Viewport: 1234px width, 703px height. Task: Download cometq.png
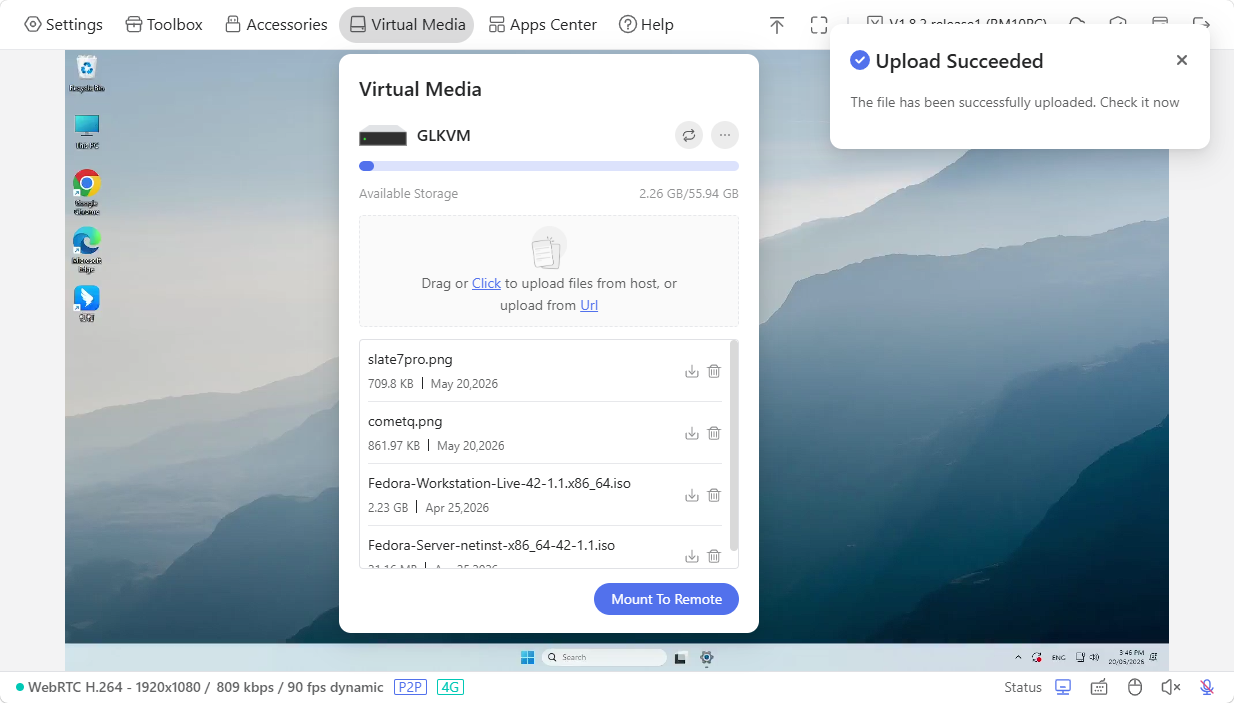[x=691, y=433]
